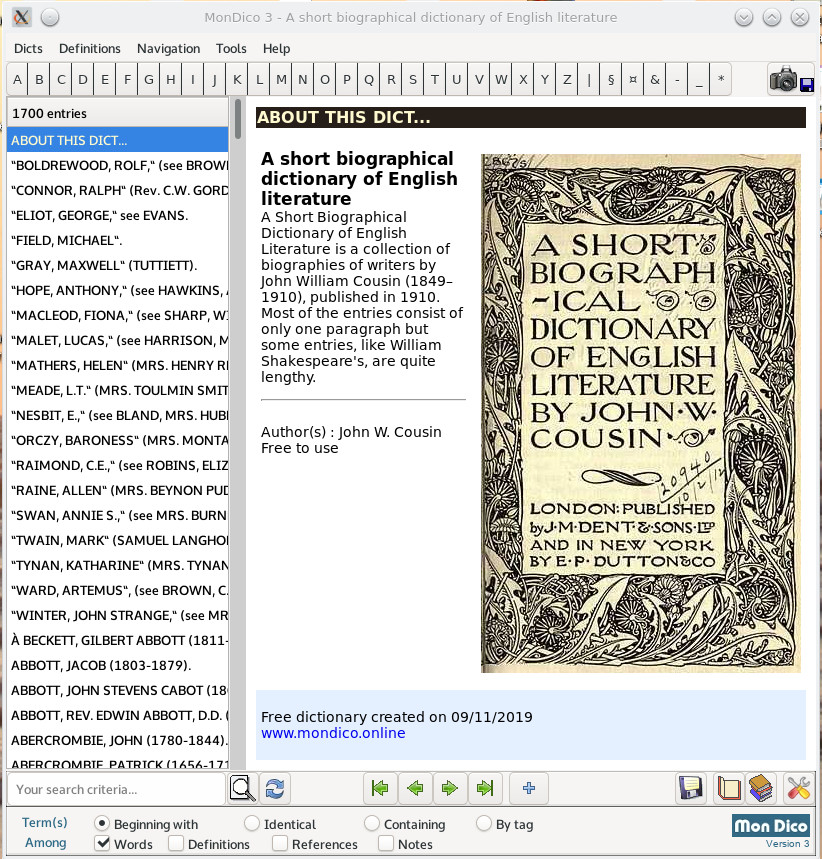Go to the next entry arrow
This screenshot has height=859, width=822.
pos(450,788)
